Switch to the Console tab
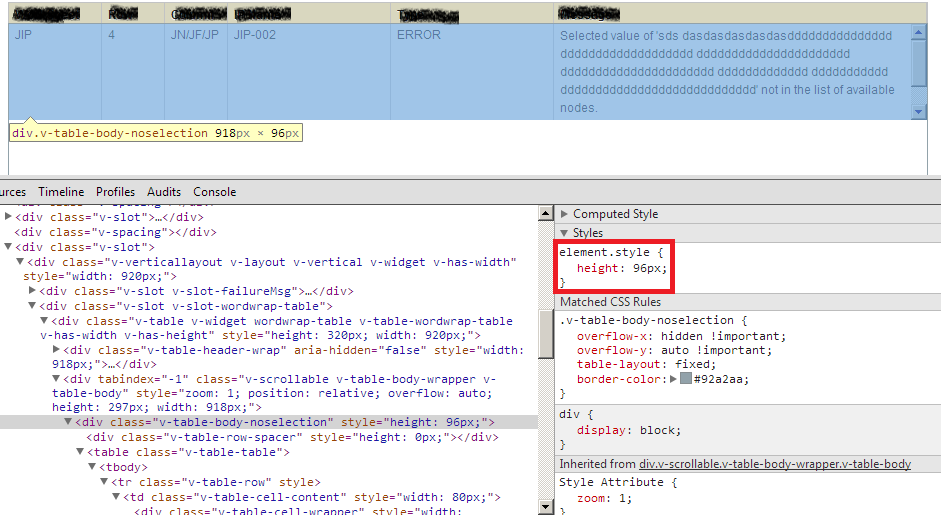 [214, 192]
